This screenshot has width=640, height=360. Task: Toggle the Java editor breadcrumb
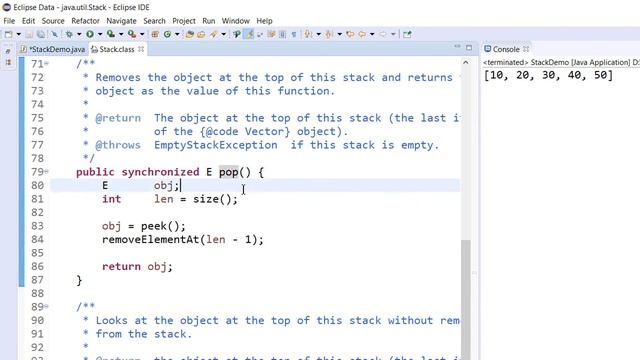click(x=237, y=34)
